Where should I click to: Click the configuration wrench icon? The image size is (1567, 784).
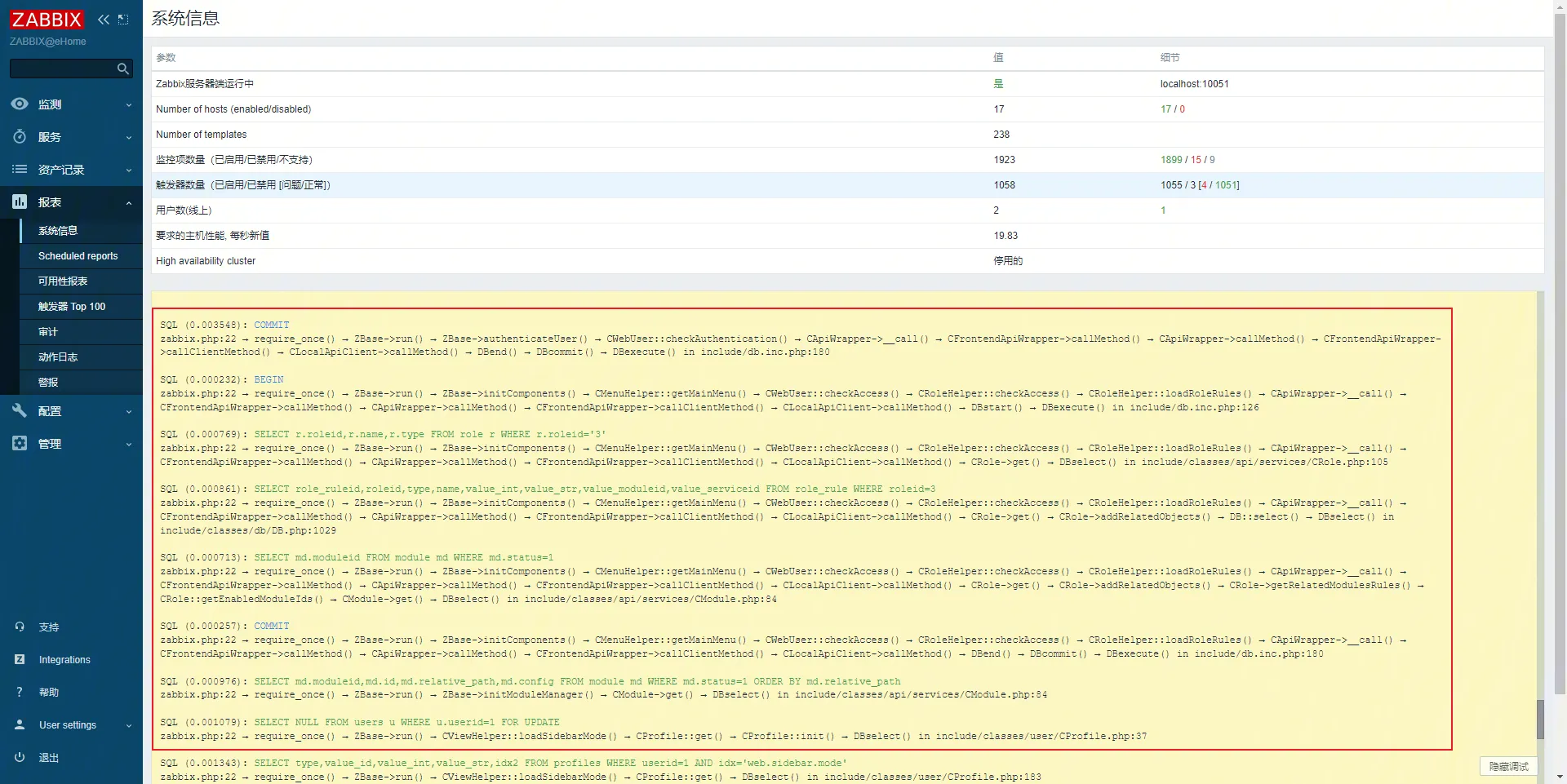point(20,411)
